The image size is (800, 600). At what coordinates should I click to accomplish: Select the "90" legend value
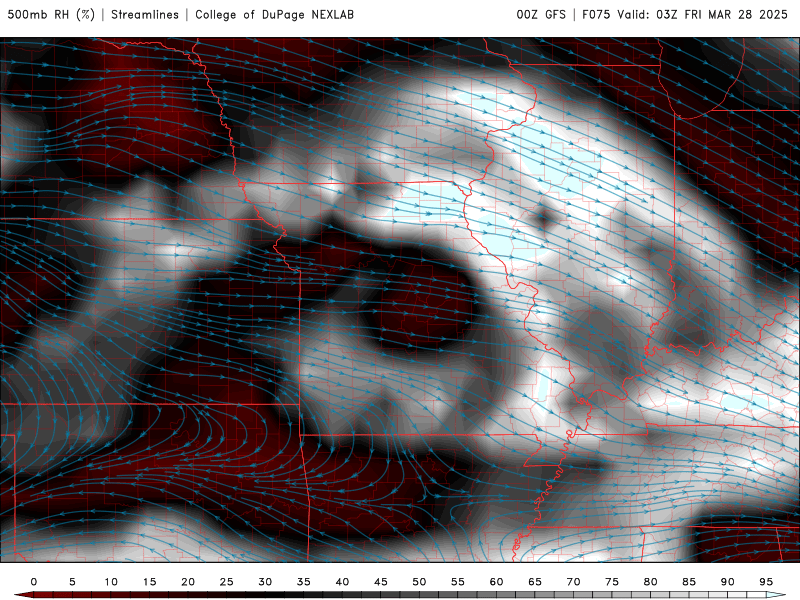[728, 582]
